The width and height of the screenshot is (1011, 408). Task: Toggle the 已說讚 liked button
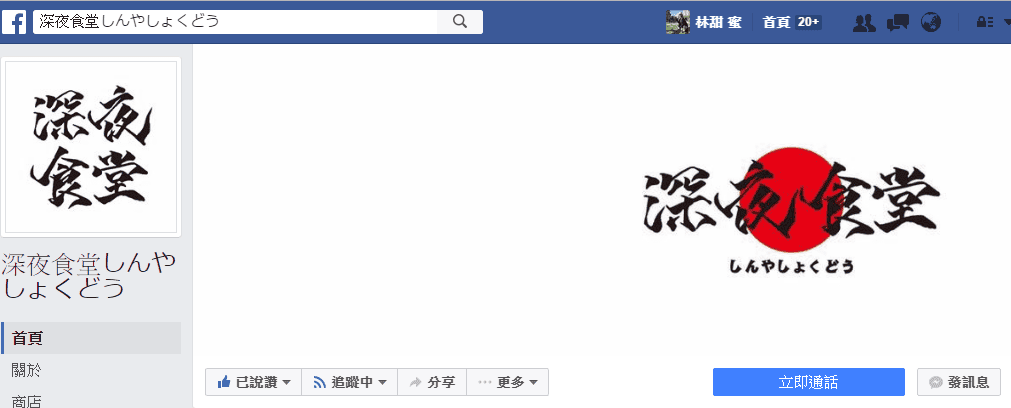point(253,382)
